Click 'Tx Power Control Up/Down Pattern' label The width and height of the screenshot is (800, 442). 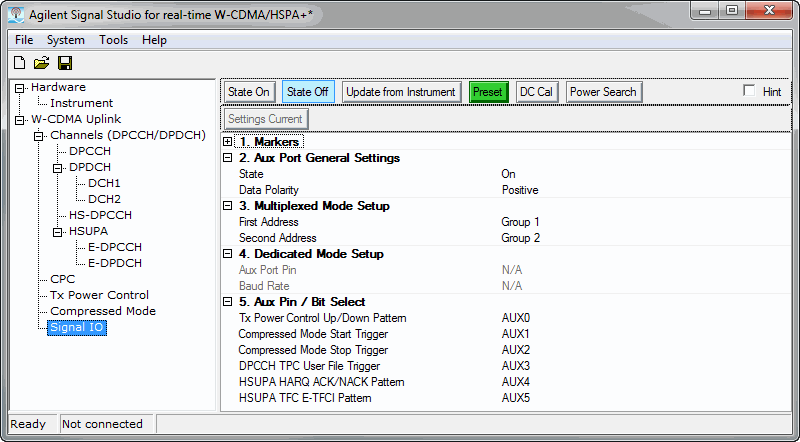tap(322, 318)
